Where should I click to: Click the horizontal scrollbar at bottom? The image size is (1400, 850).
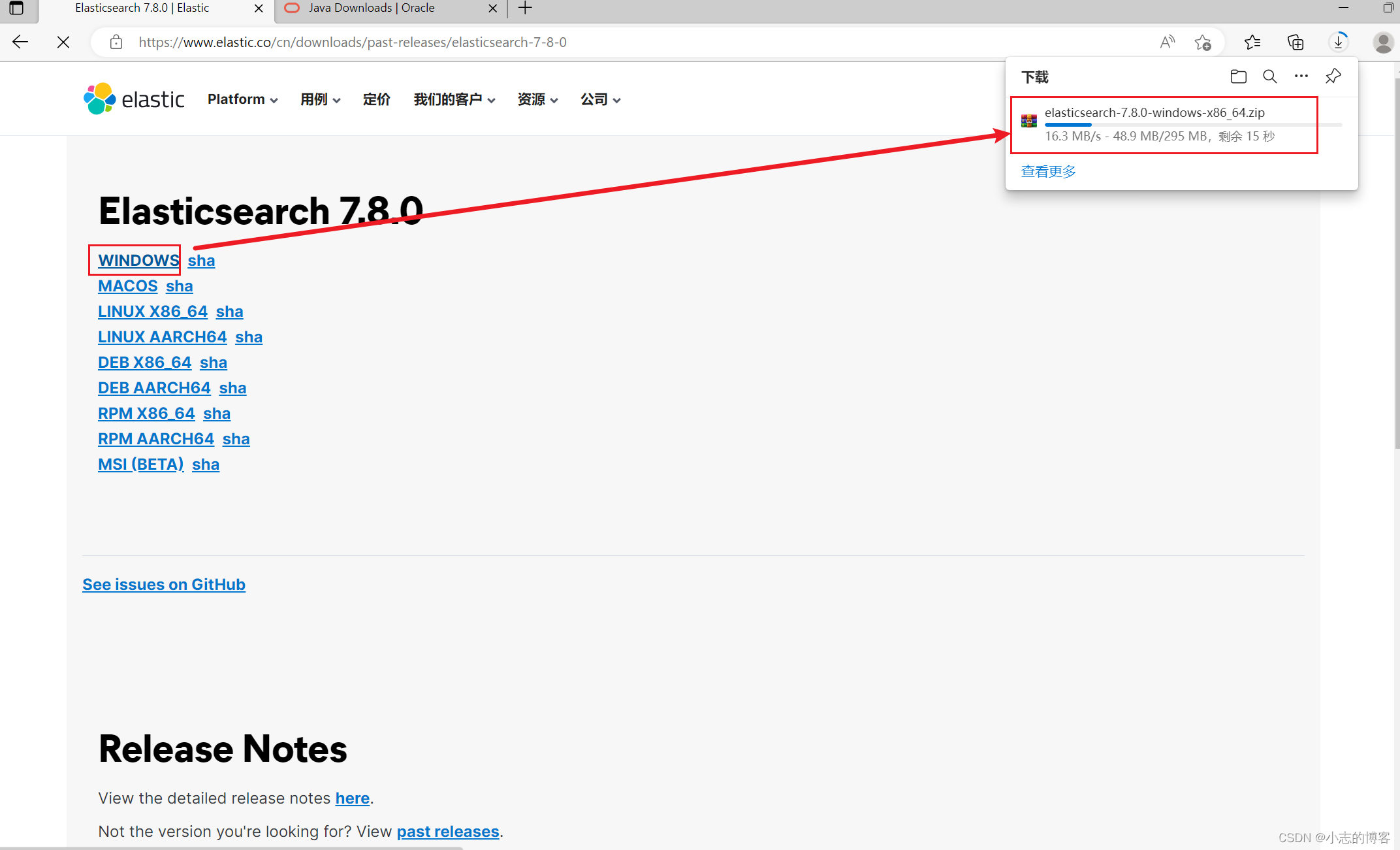click(x=232, y=847)
